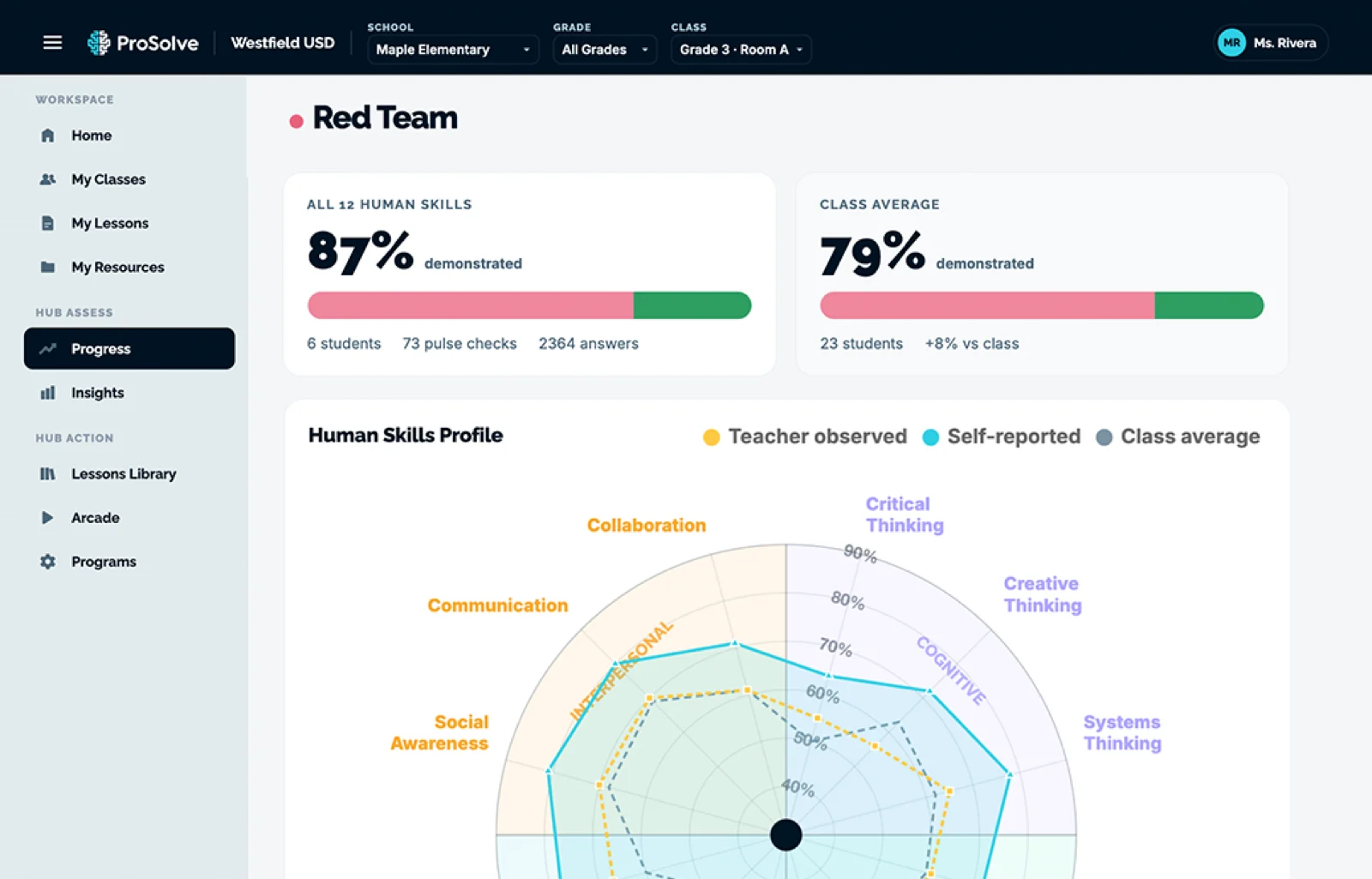The image size is (1372, 879).
Task: Click the INTERPERSONAL sector label
Action: click(x=623, y=671)
